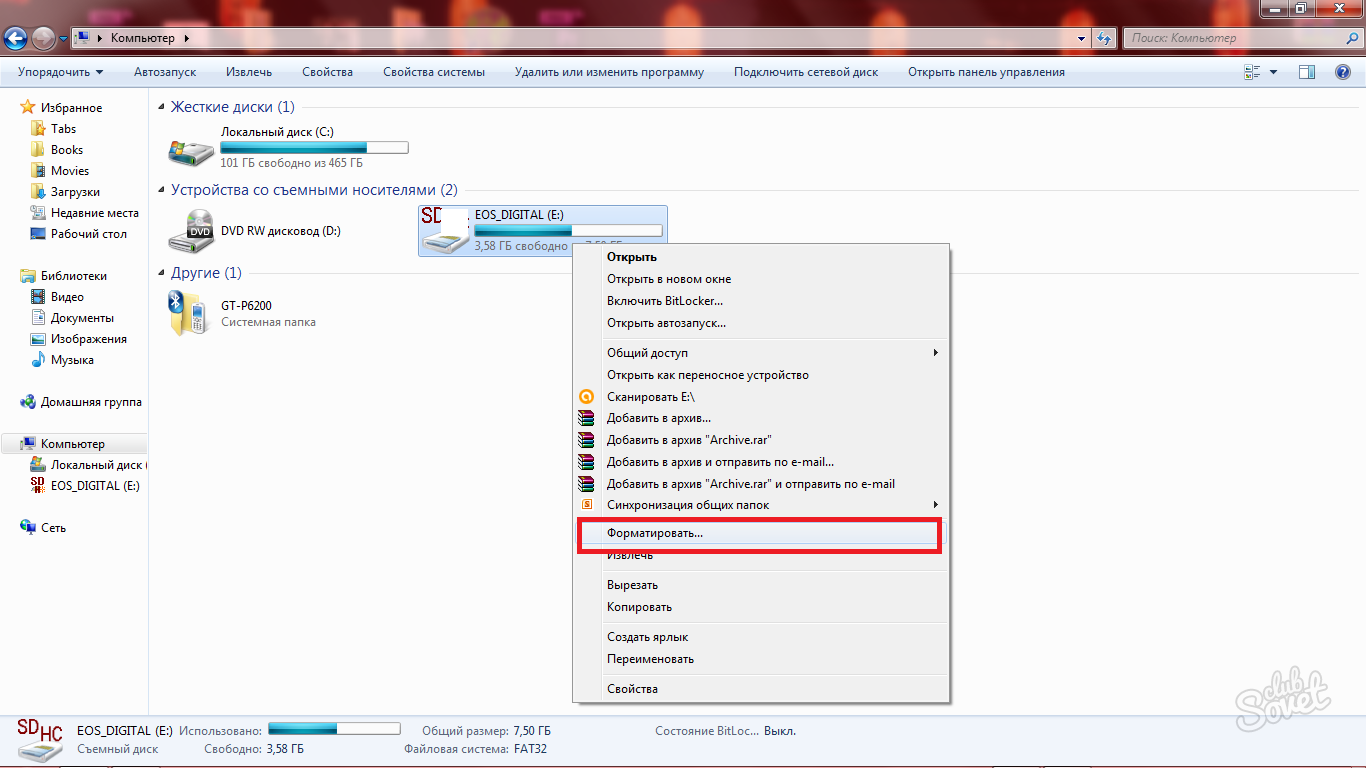
Task: Select Properties at bottom of context menu
Action: [632, 689]
